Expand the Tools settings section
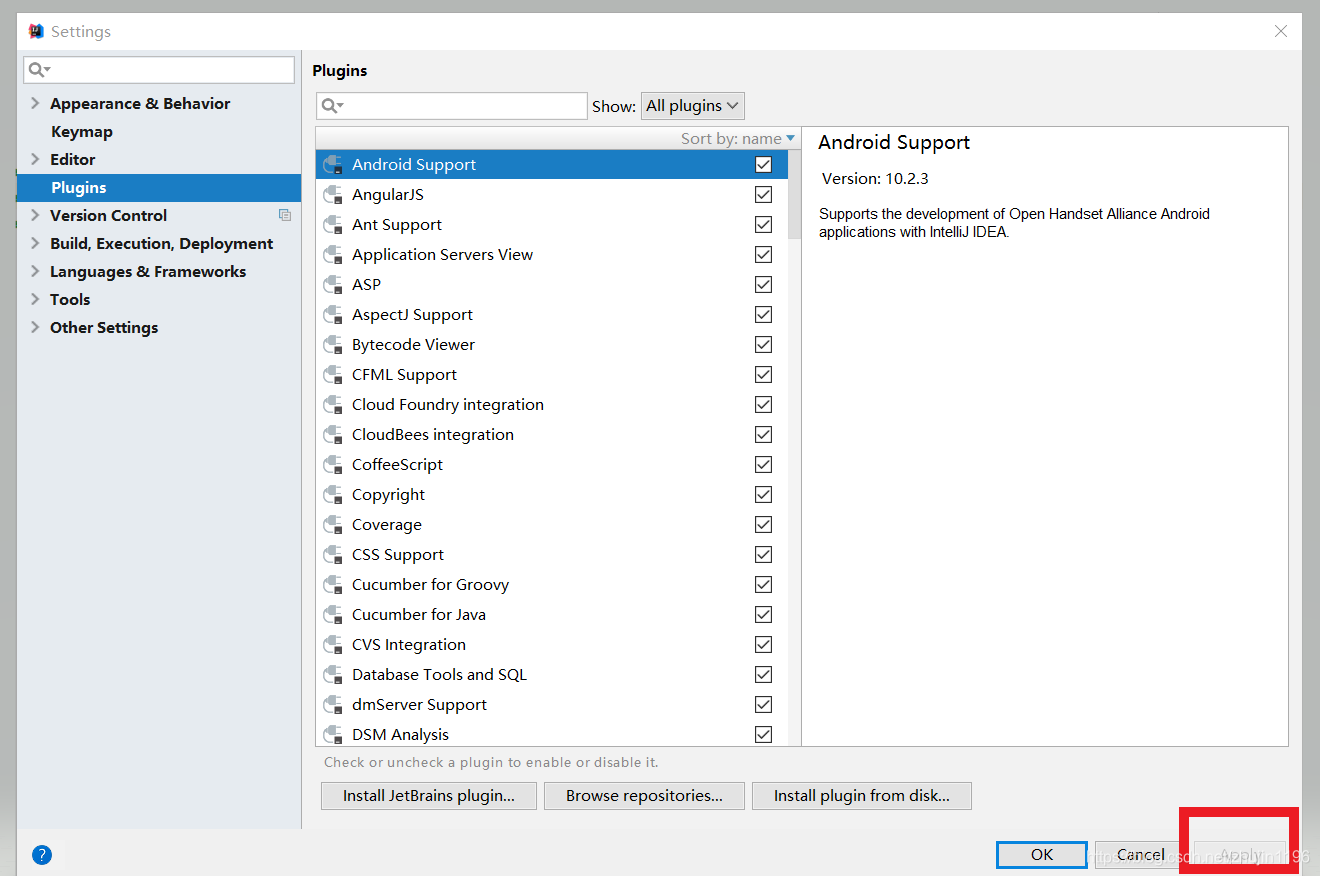 click(36, 299)
